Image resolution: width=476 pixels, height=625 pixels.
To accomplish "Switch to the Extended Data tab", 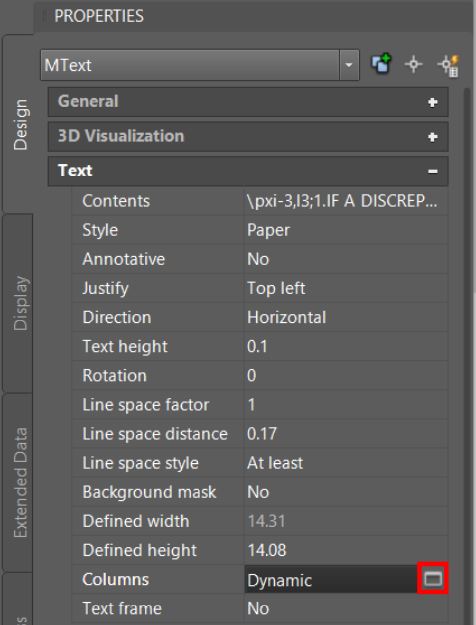I will (19, 482).
